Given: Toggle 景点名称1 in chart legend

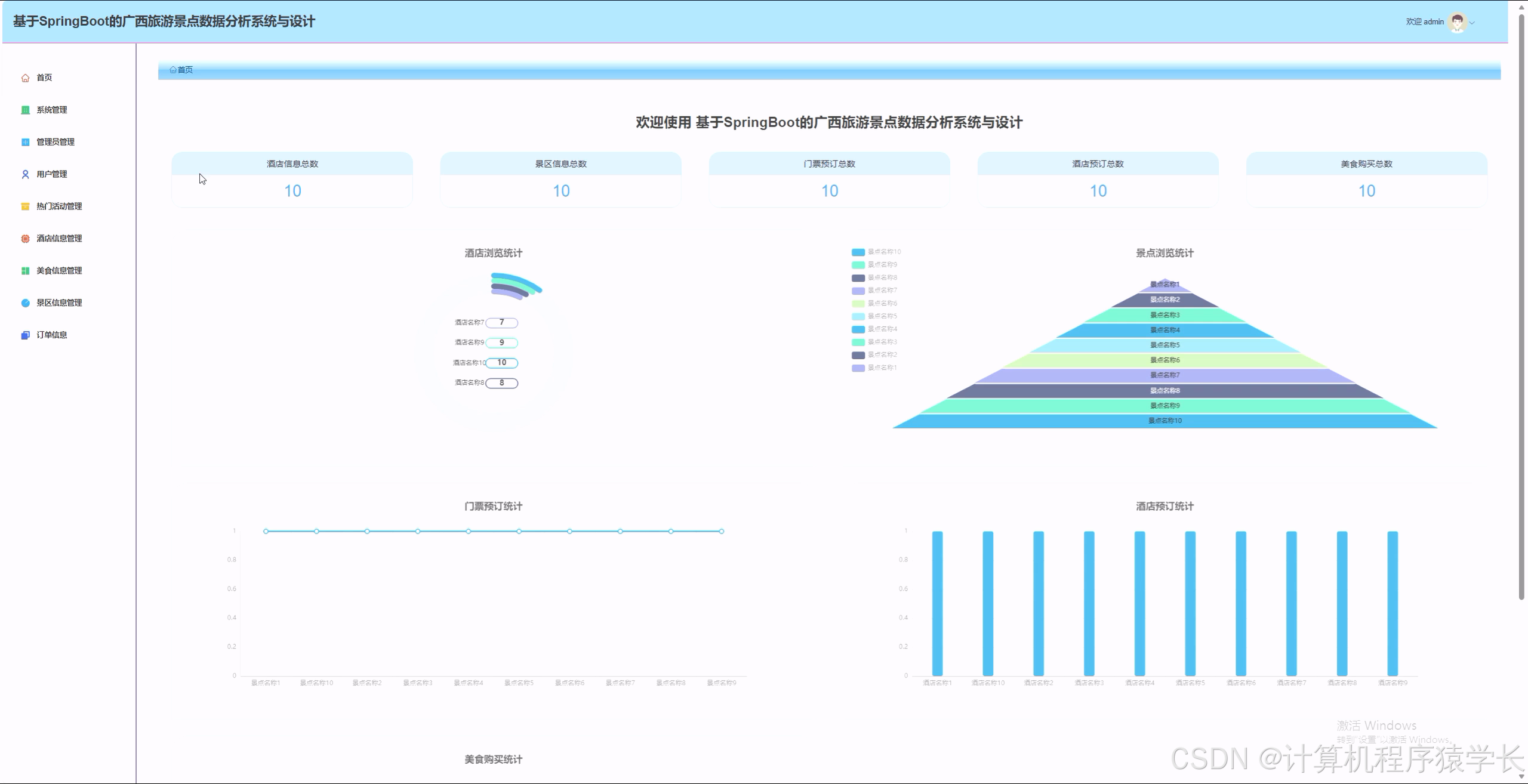Looking at the screenshot, I should click(873, 368).
